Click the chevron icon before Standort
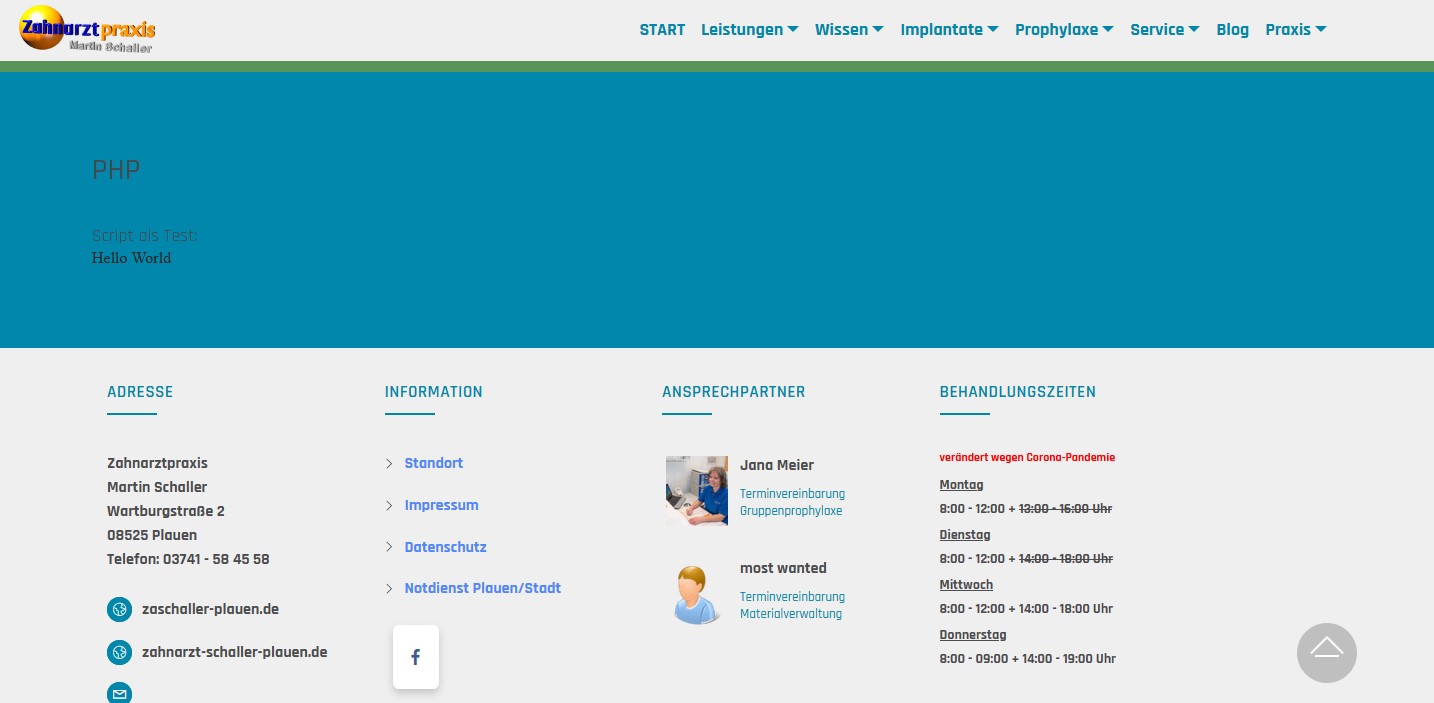 coord(389,463)
